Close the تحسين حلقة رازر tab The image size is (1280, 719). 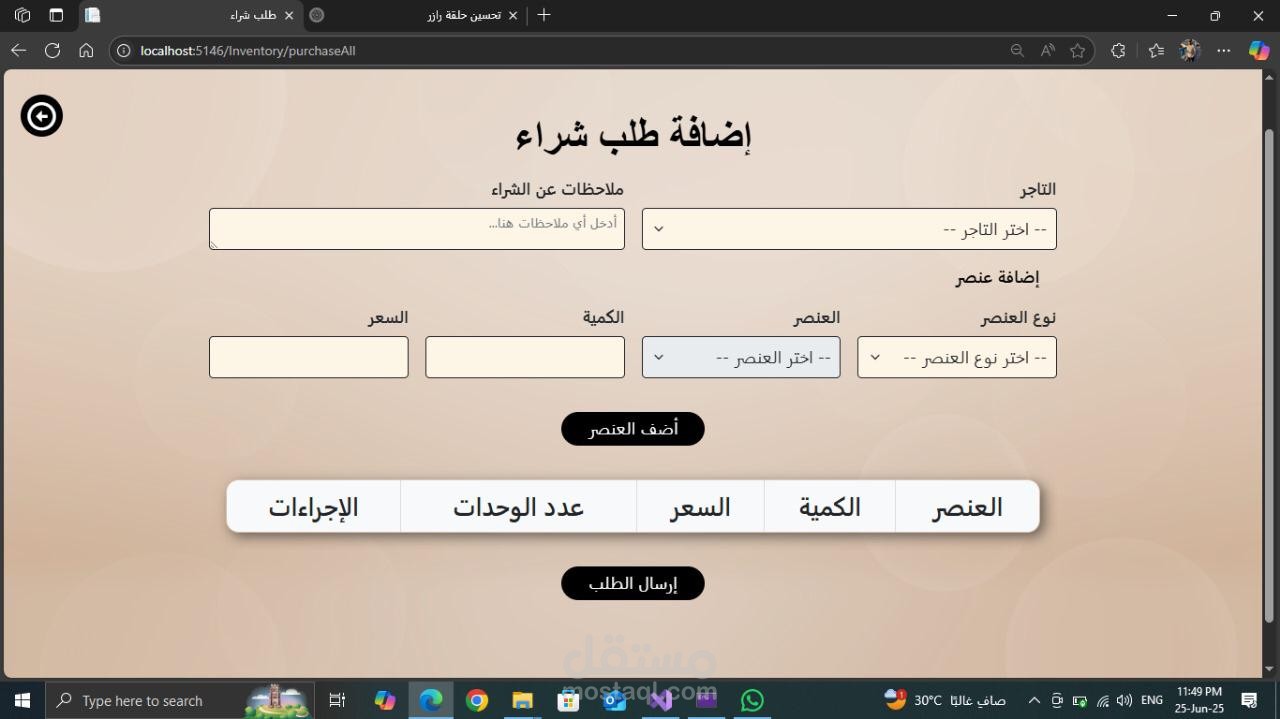(x=513, y=15)
